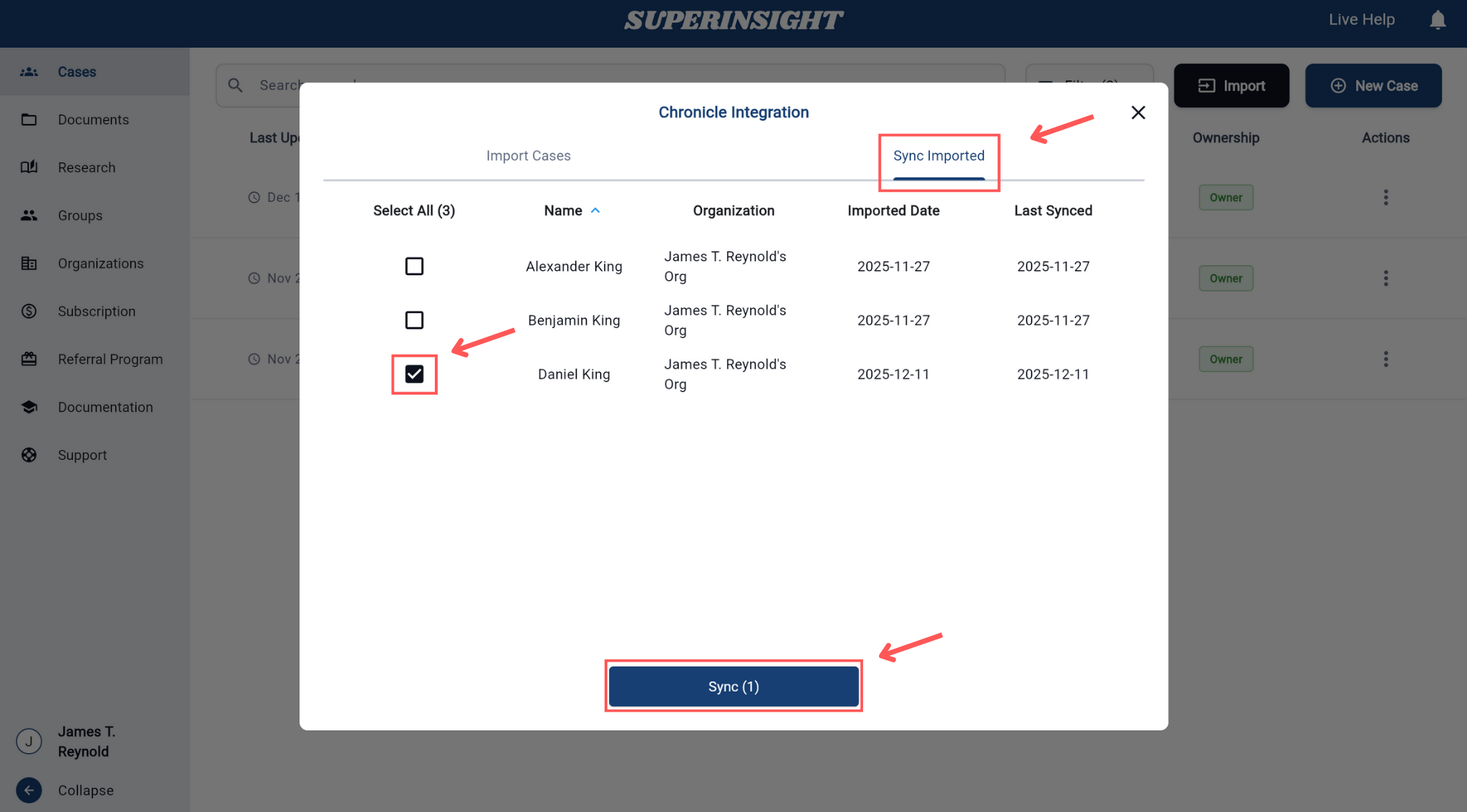Click the Sync (1) button
This screenshot has width=1467, height=812.
click(x=733, y=685)
